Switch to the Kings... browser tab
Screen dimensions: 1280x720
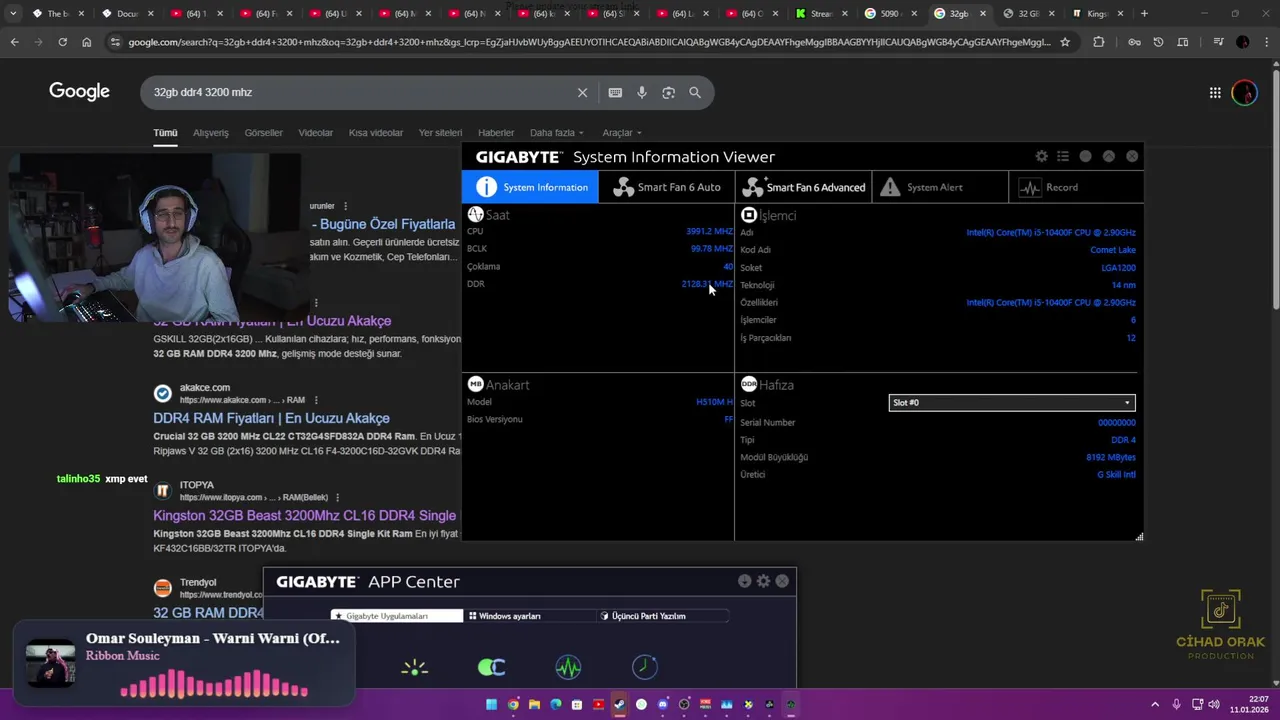point(1099,13)
